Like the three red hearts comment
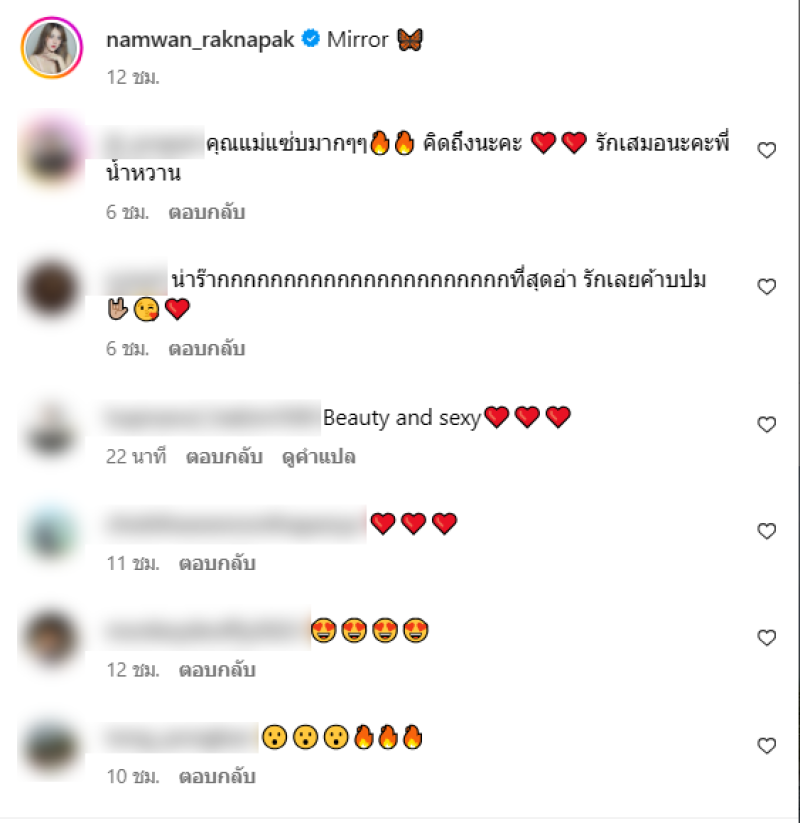Viewport: 800px width, 823px height. (766, 531)
